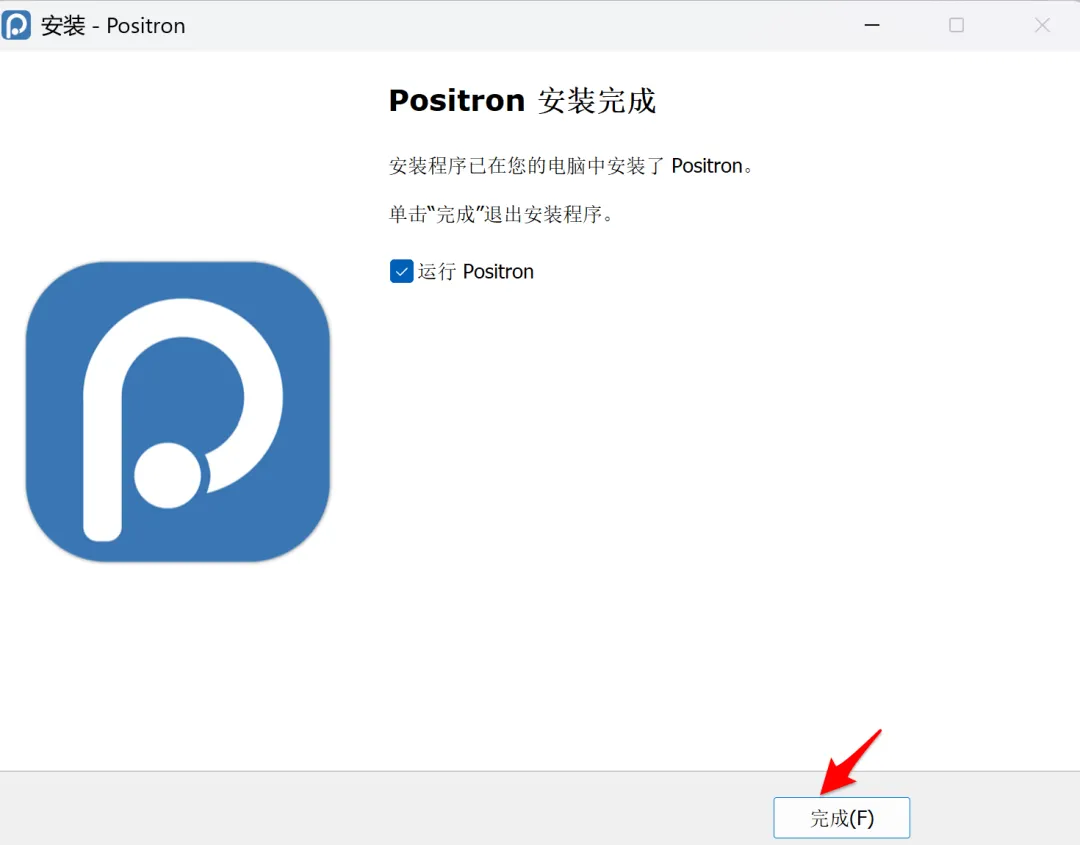Uncheck the 运行 Positron checkbox

pos(402,271)
